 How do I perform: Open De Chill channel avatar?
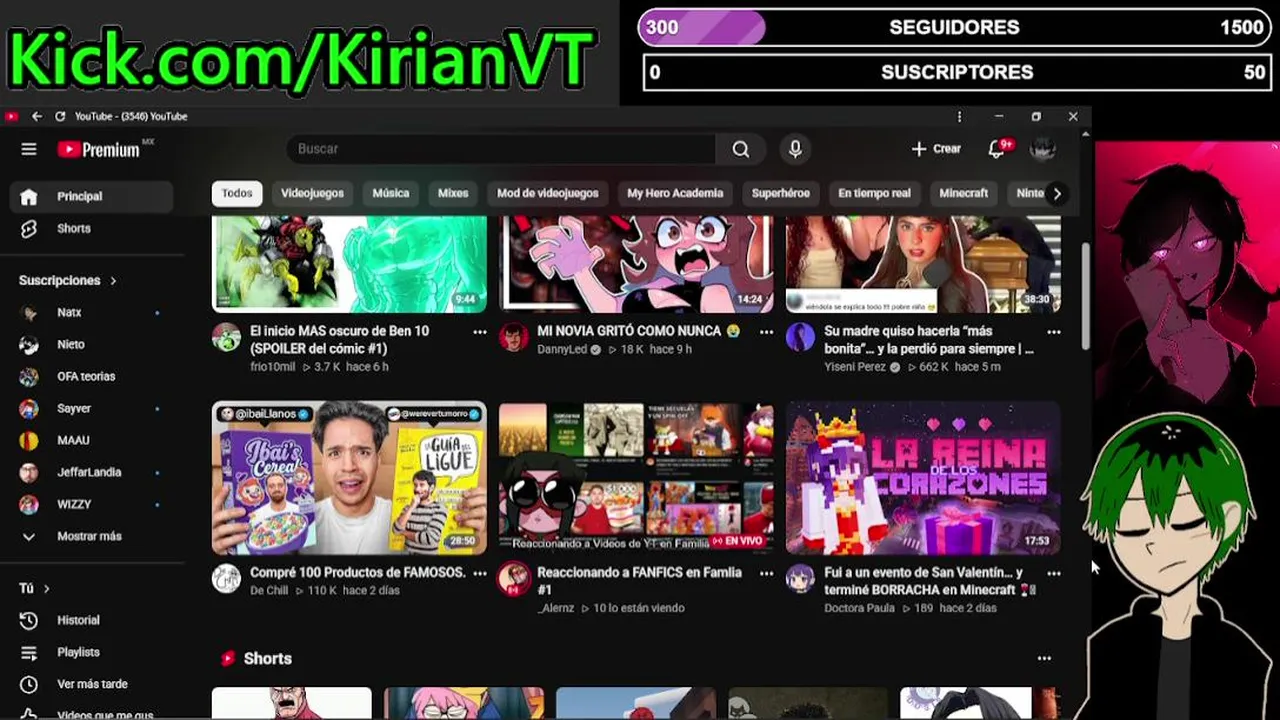point(227,578)
